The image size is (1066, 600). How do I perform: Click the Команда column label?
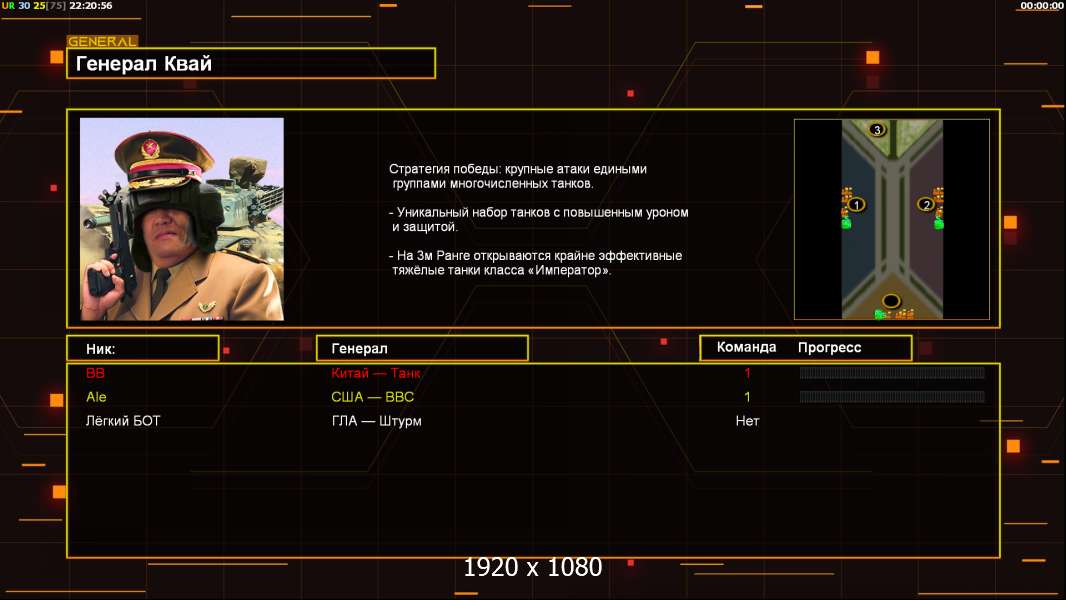(x=746, y=347)
